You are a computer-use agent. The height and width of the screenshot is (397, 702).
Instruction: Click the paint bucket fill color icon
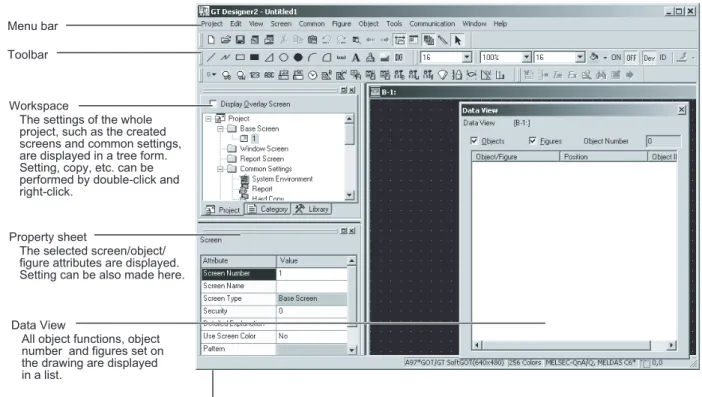(594, 57)
